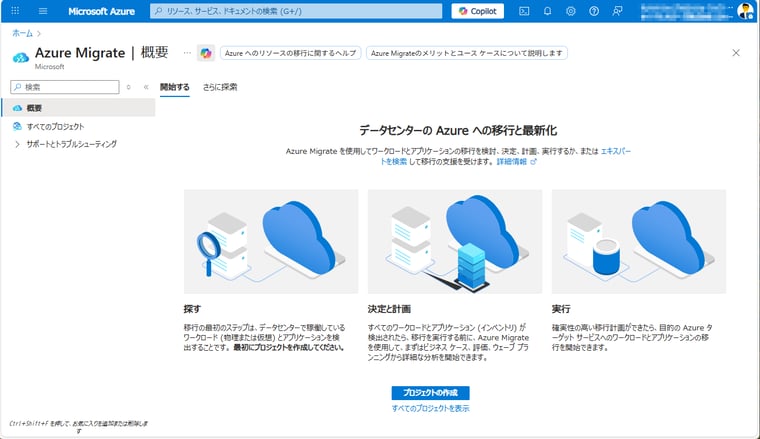Click the 決定と計画 illustration

[x=455, y=241]
